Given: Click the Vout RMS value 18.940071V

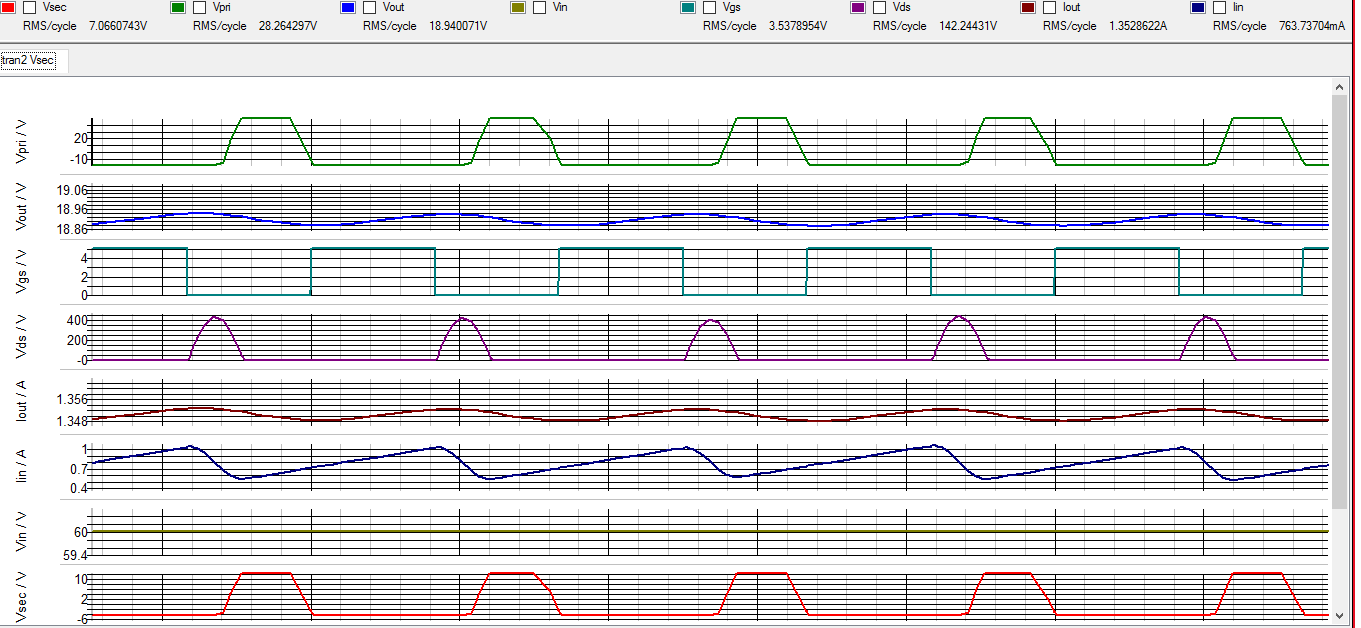Looking at the screenshot, I should pyautogui.click(x=460, y=26).
